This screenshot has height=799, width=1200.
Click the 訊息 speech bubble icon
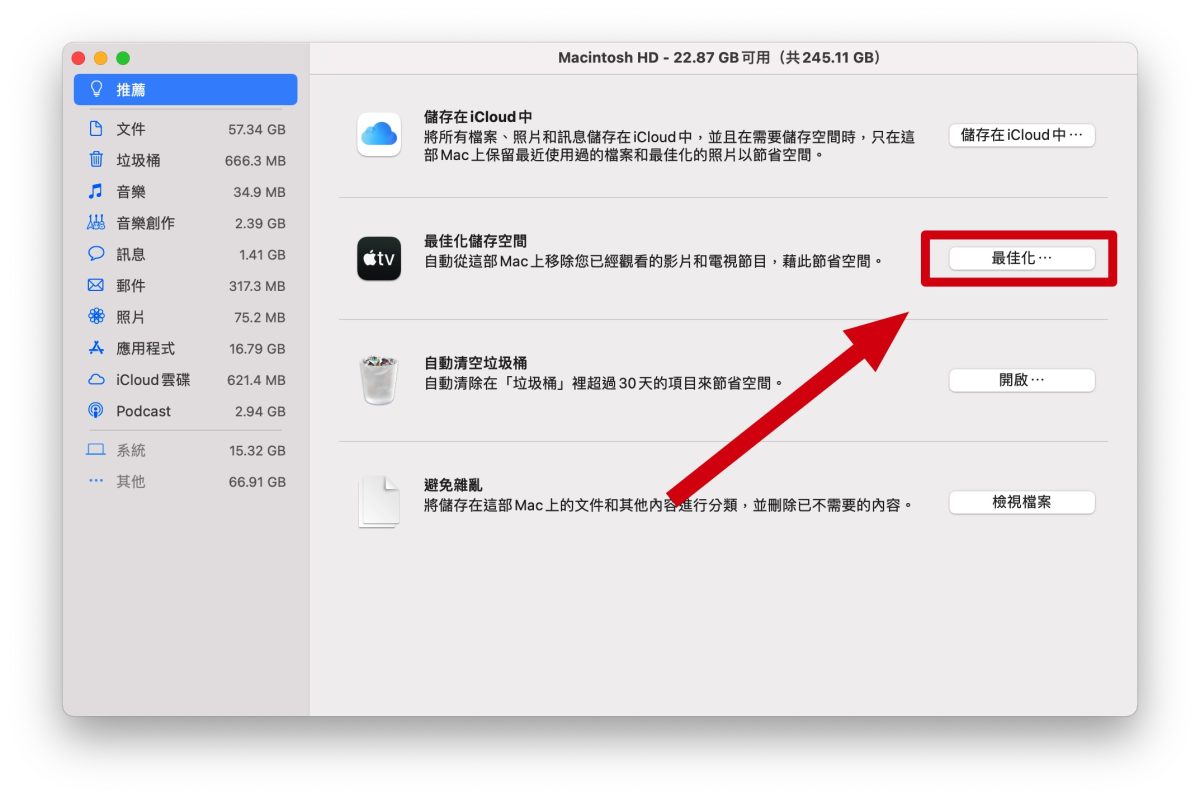96,254
